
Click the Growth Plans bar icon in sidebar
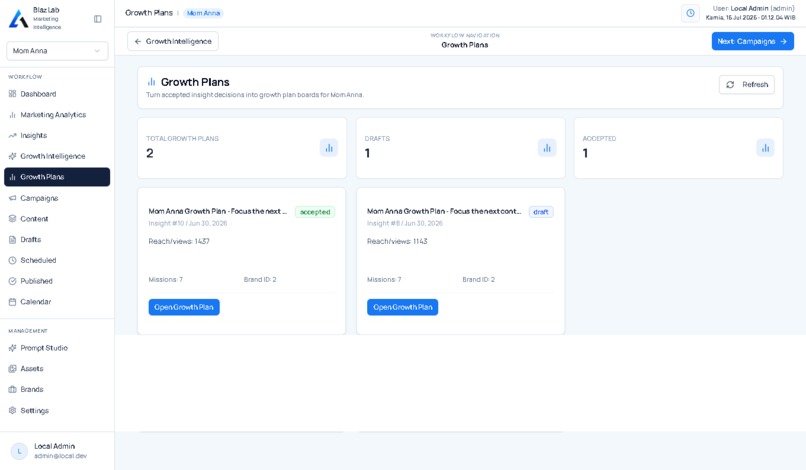click(12, 177)
